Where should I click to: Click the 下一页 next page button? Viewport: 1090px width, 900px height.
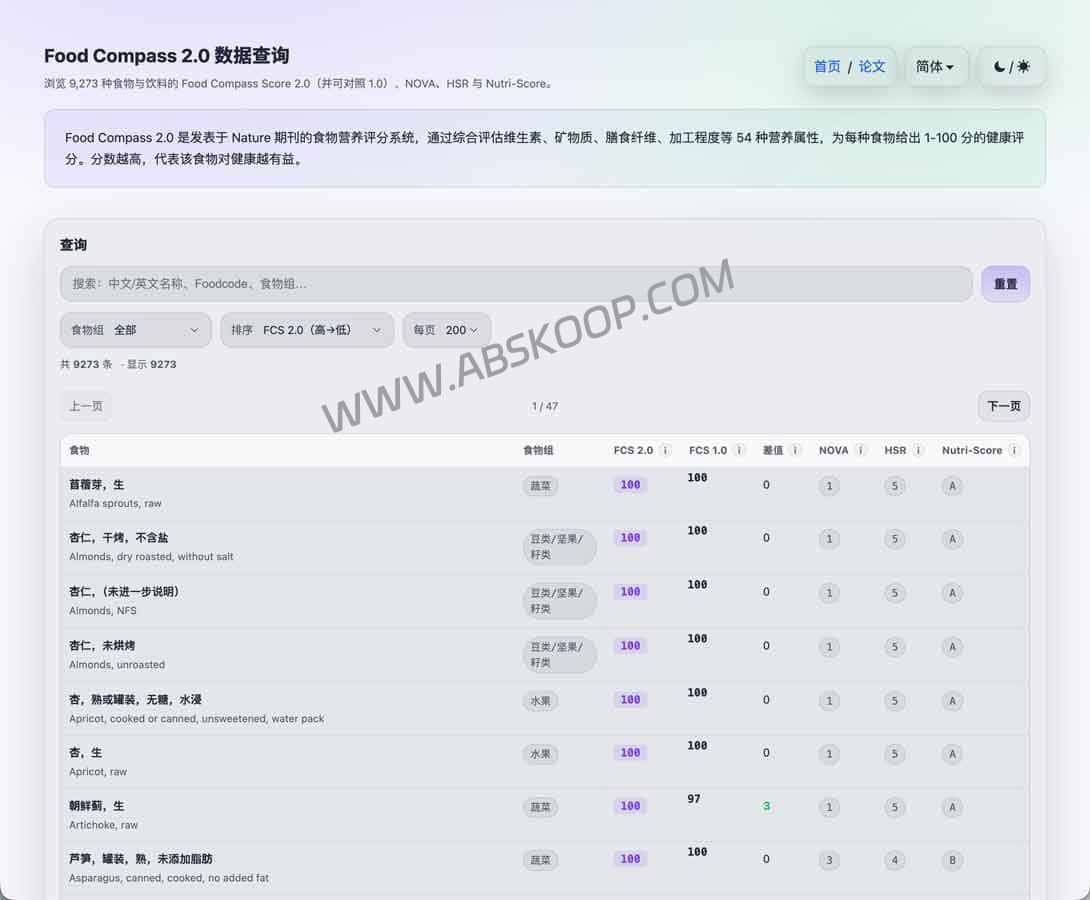tap(1003, 406)
